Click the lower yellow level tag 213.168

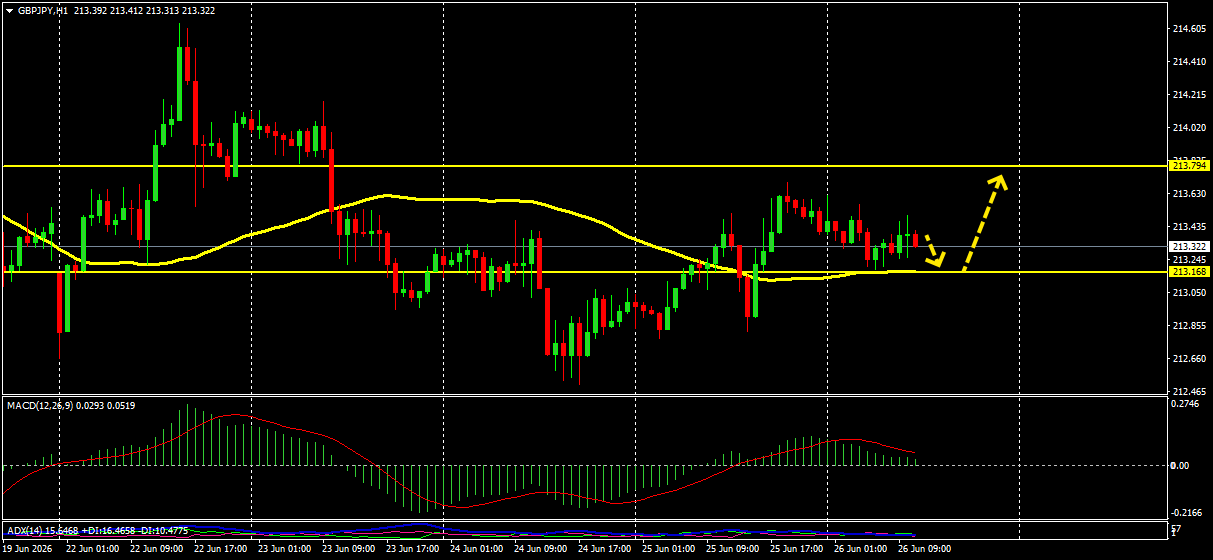click(x=1189, y=271)
